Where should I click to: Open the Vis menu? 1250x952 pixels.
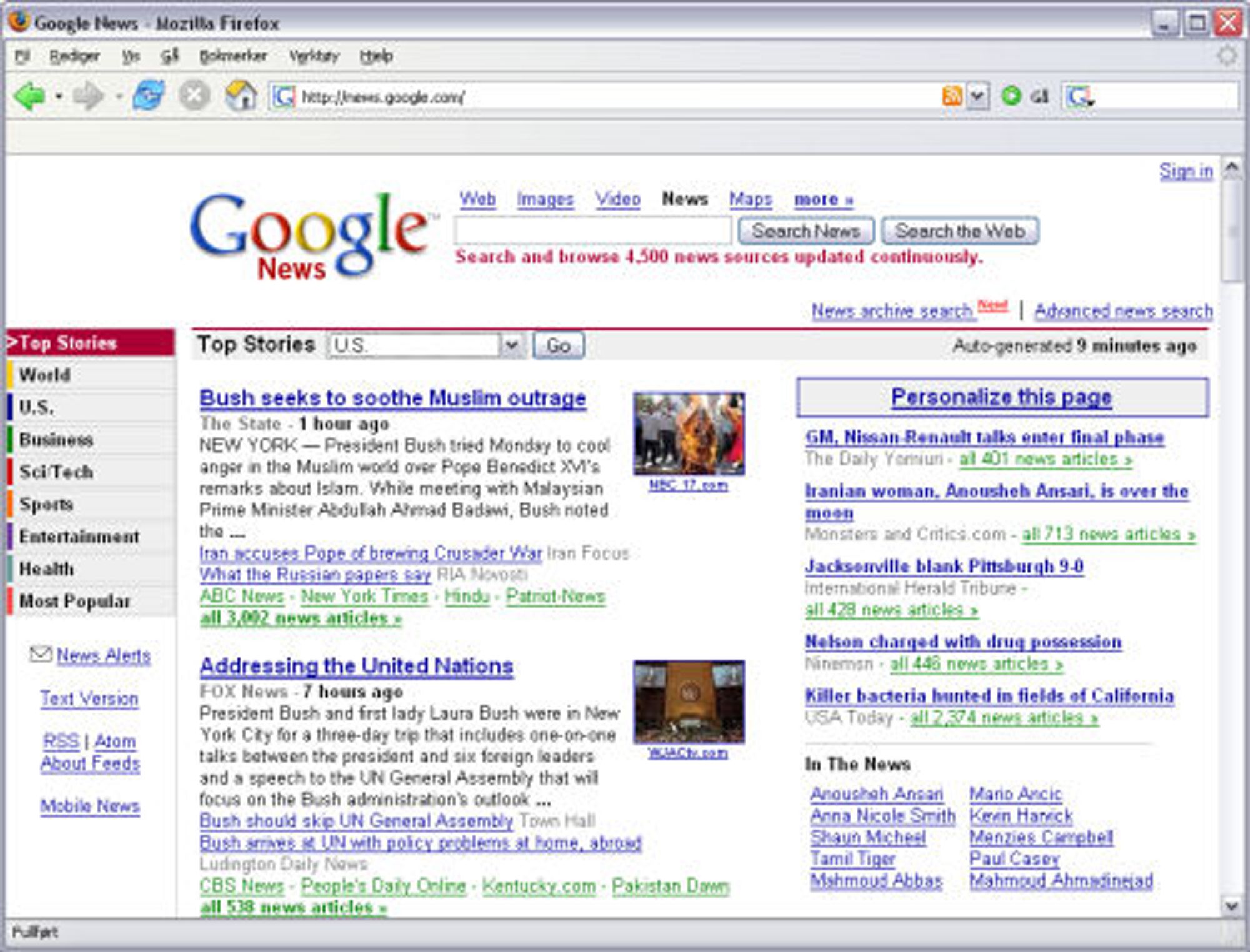point(131,56)
